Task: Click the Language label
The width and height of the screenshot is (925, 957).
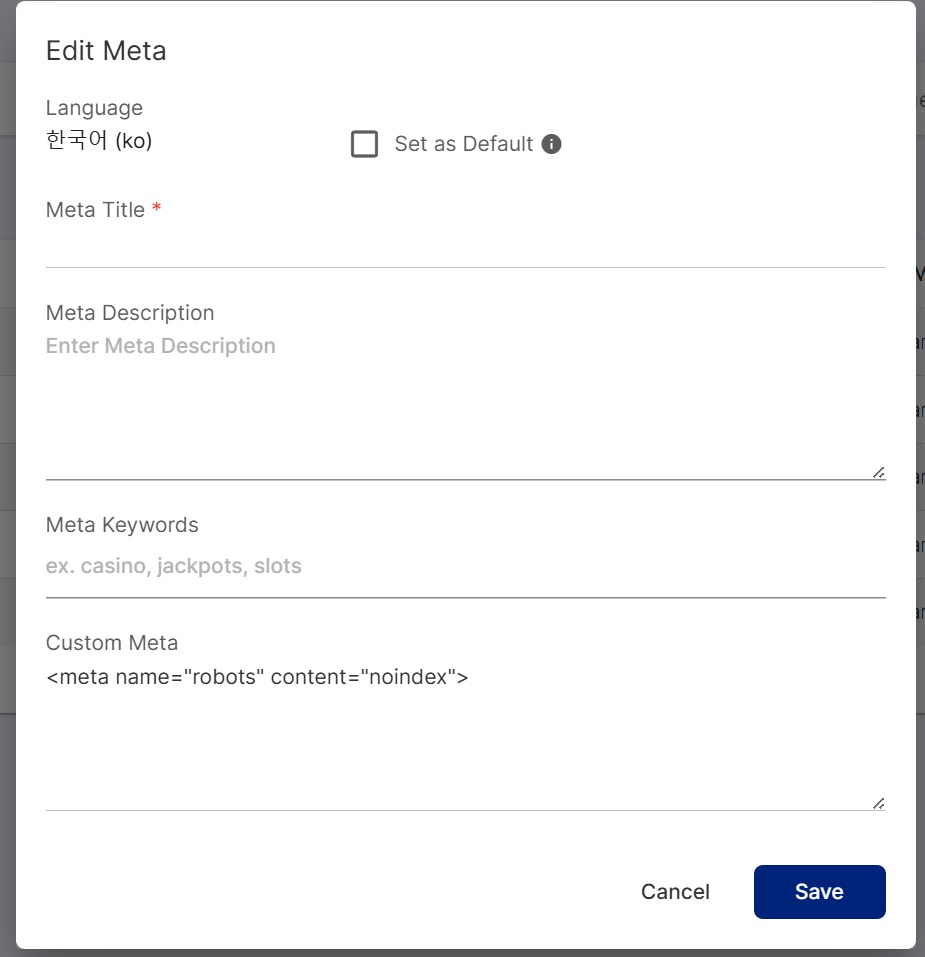Action: [94, 108]
